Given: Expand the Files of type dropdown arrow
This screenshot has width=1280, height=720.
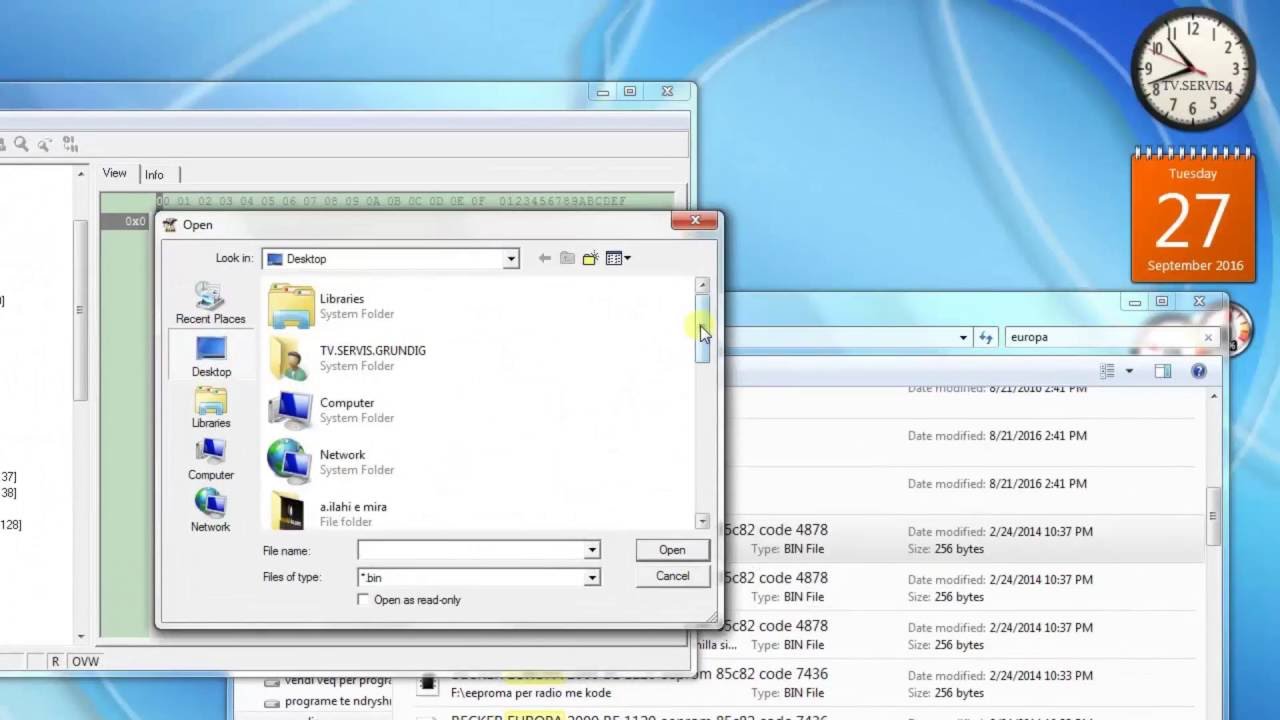Looking at the screenshot, I should (x=592, y=577).
